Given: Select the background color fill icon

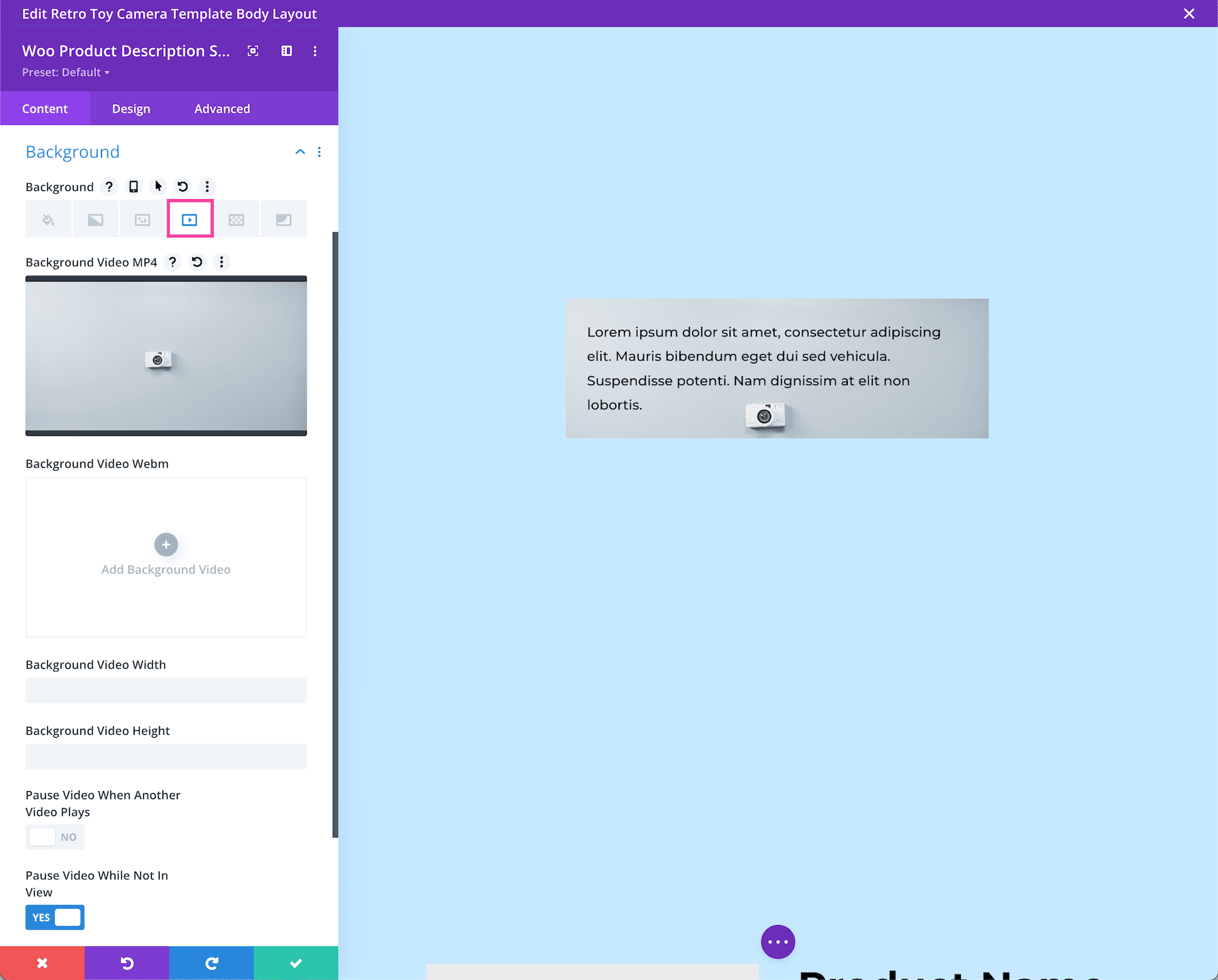Looking at the screenshot, I should (48, 219).
